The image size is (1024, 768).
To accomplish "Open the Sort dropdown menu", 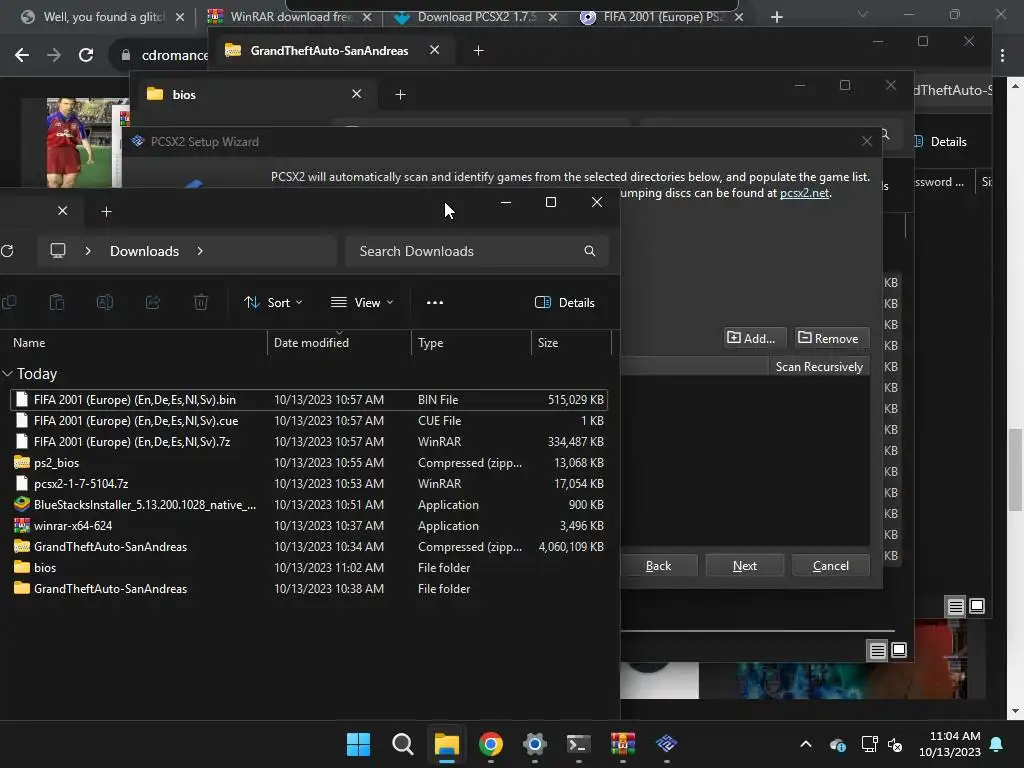I will [x=273, y=302].
